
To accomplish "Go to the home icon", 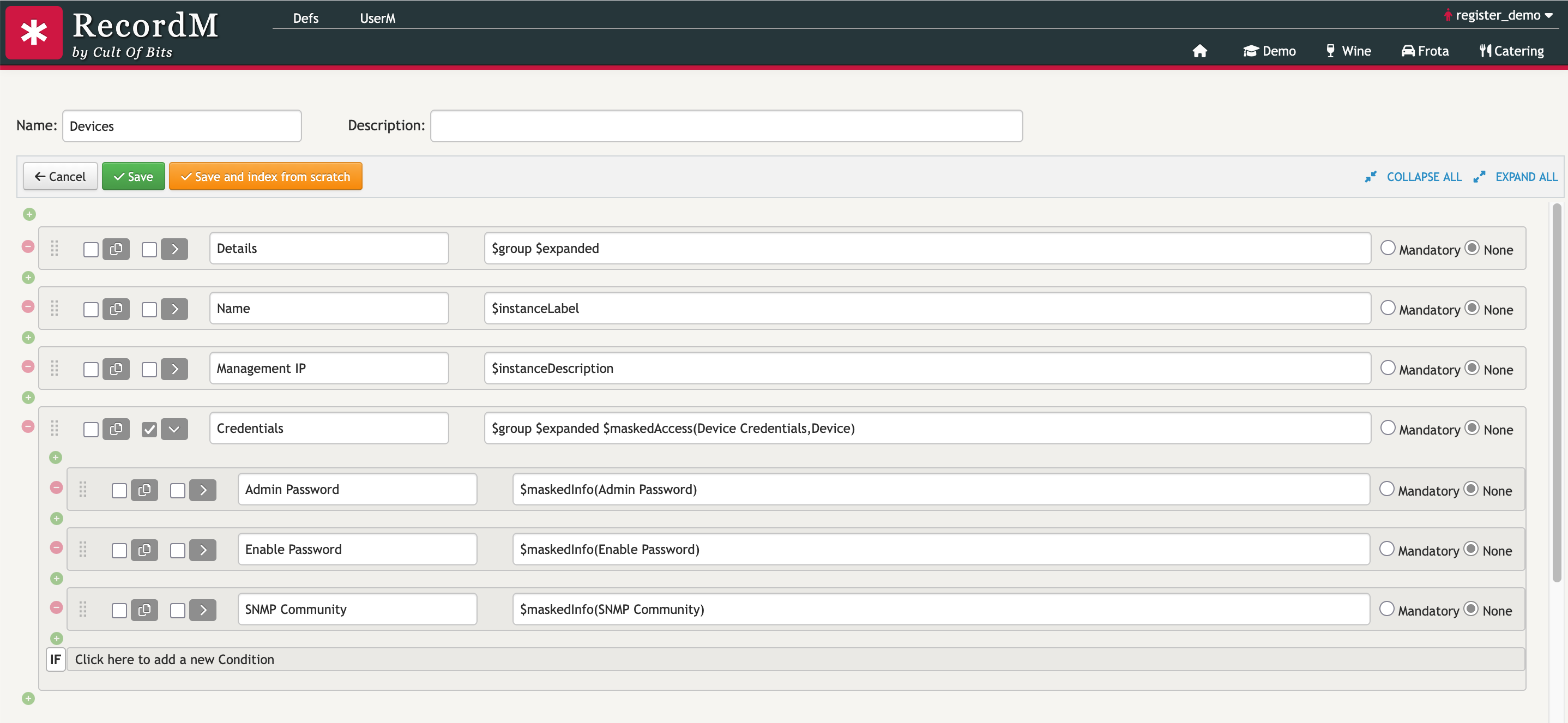I will [x=1200, y=51].
